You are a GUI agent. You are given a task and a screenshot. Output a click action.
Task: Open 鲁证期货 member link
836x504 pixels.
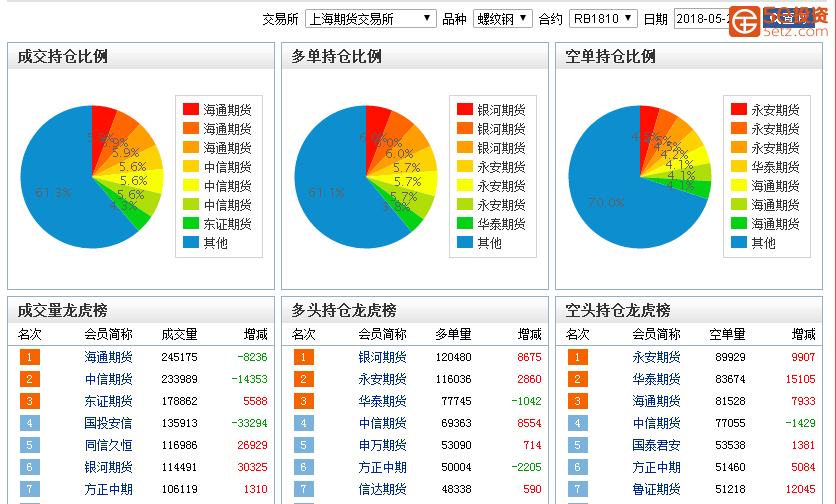656,489
